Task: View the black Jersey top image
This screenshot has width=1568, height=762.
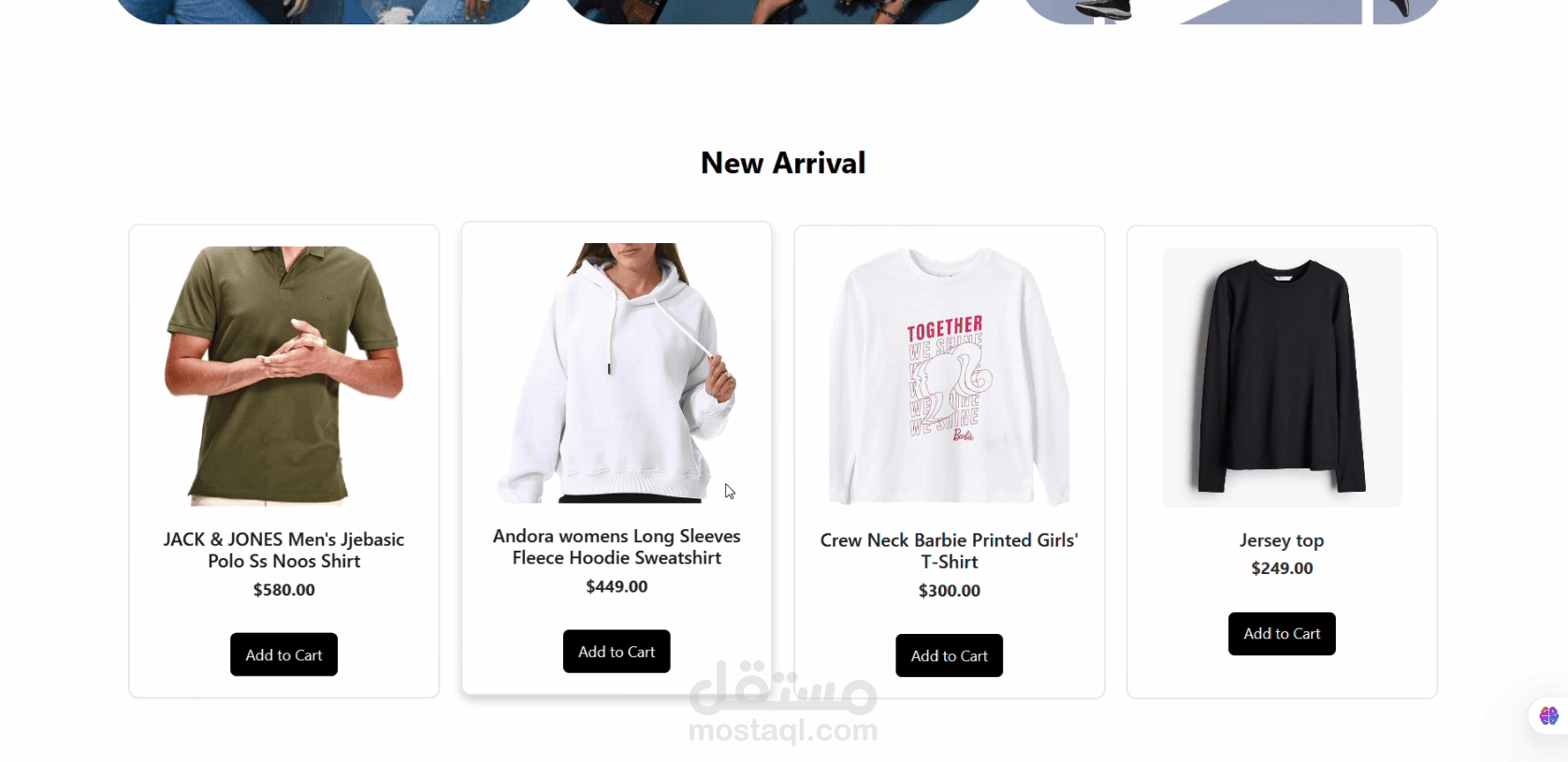Action: [1282, 378]
